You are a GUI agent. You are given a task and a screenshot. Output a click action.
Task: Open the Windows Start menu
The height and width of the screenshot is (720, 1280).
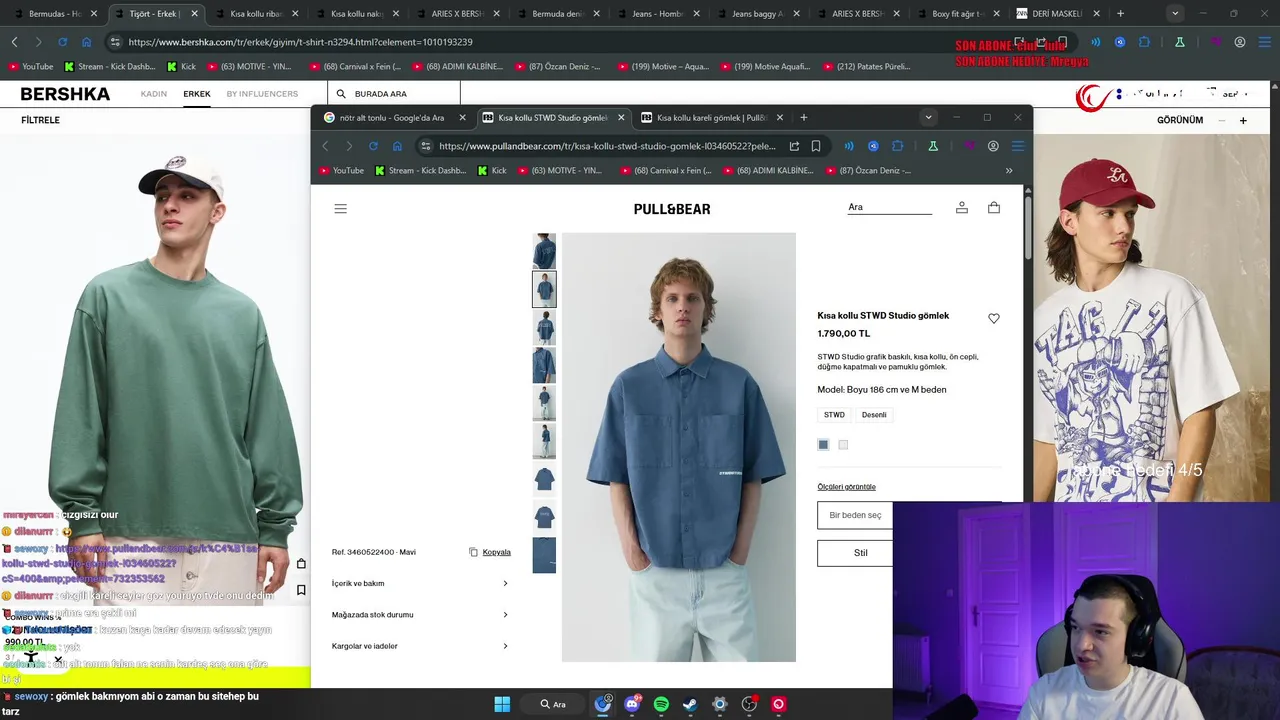click(502, 704)
